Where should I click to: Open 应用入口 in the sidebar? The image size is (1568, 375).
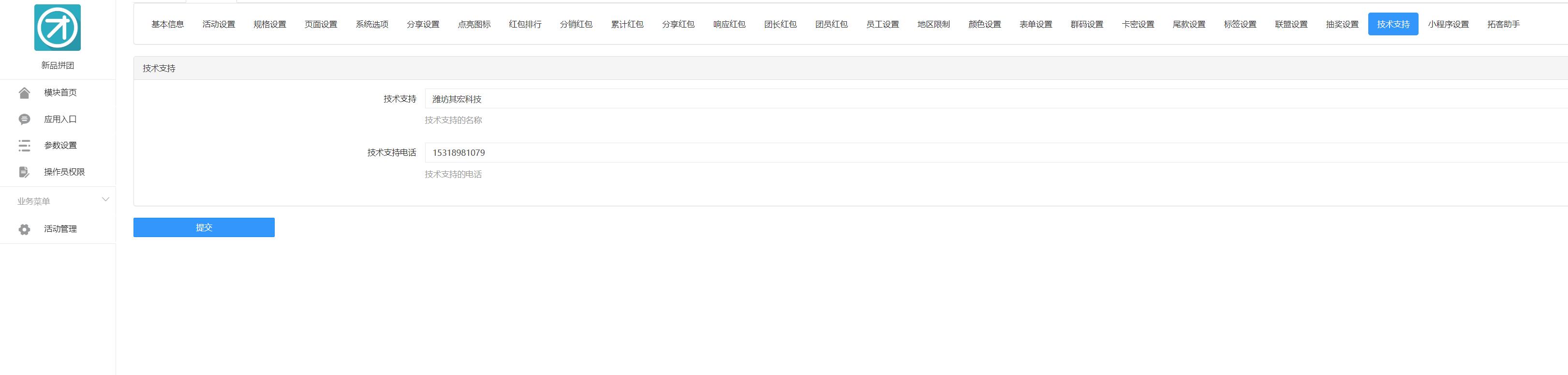[60, 120]
